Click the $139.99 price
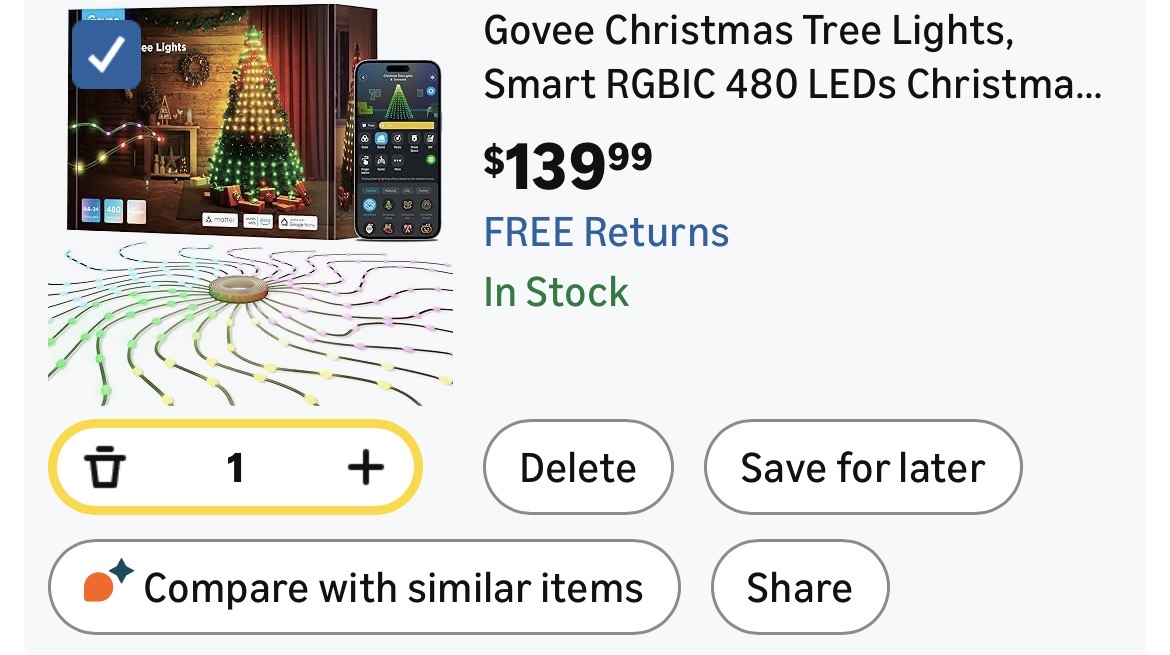1170x655 pixels. point(568,165)
